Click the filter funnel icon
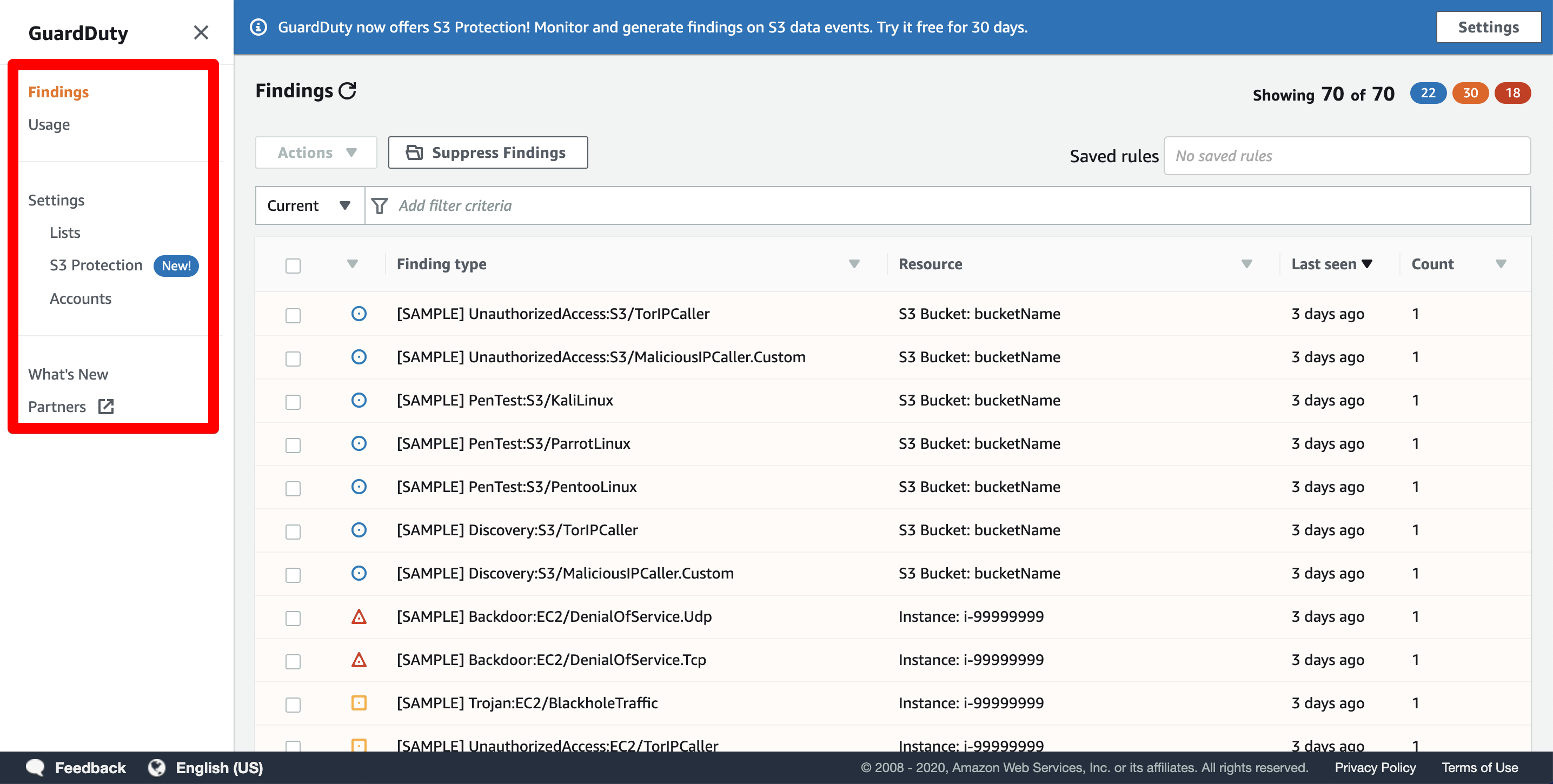The width and height of the screenshot is (1553, 784). pyautogui.click(x=380, y=206)
